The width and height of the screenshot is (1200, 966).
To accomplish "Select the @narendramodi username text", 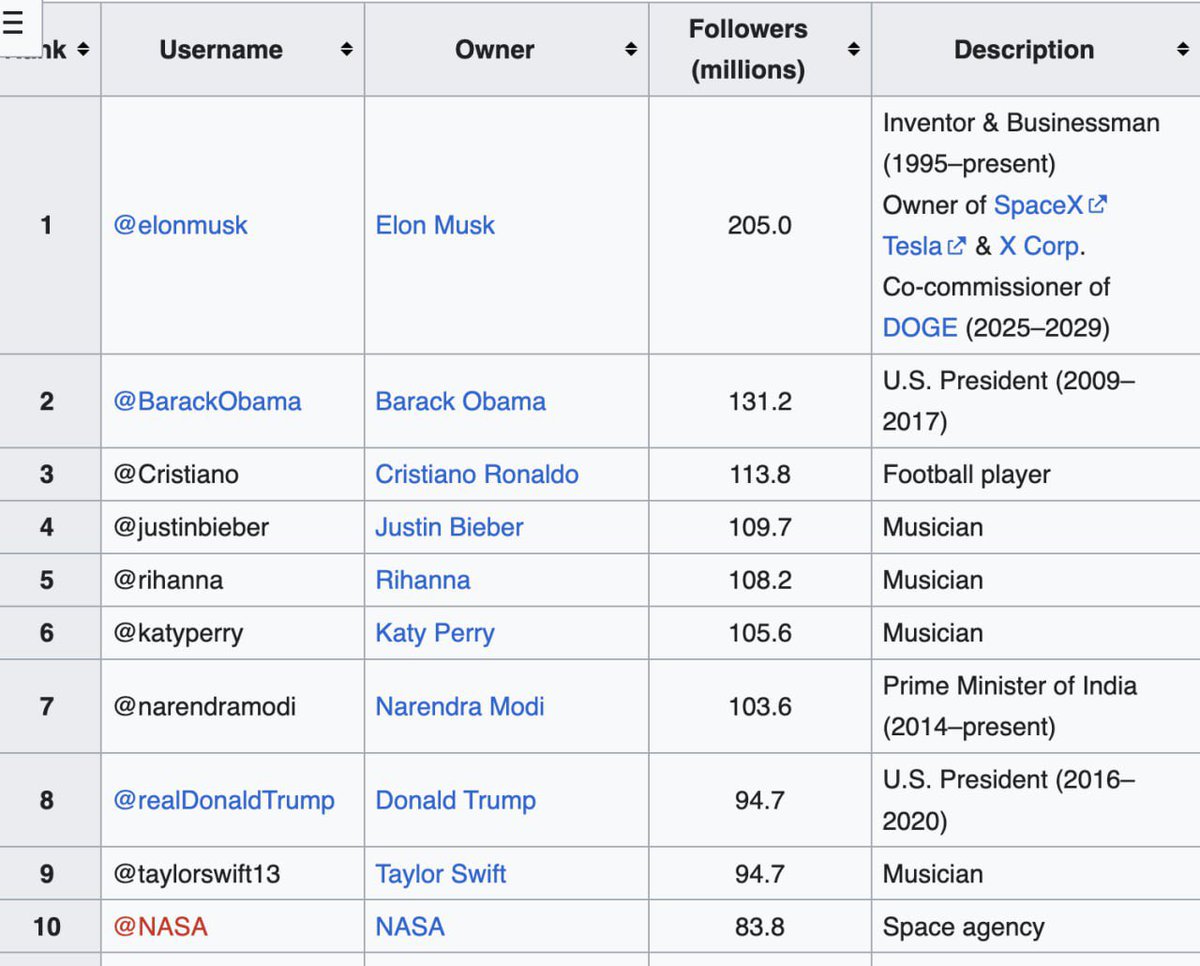I will (204, 706).
